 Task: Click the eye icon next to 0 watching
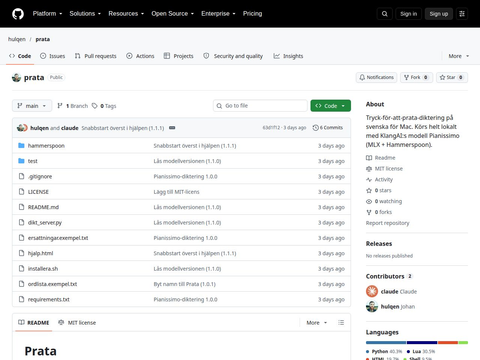pos(369,201)
